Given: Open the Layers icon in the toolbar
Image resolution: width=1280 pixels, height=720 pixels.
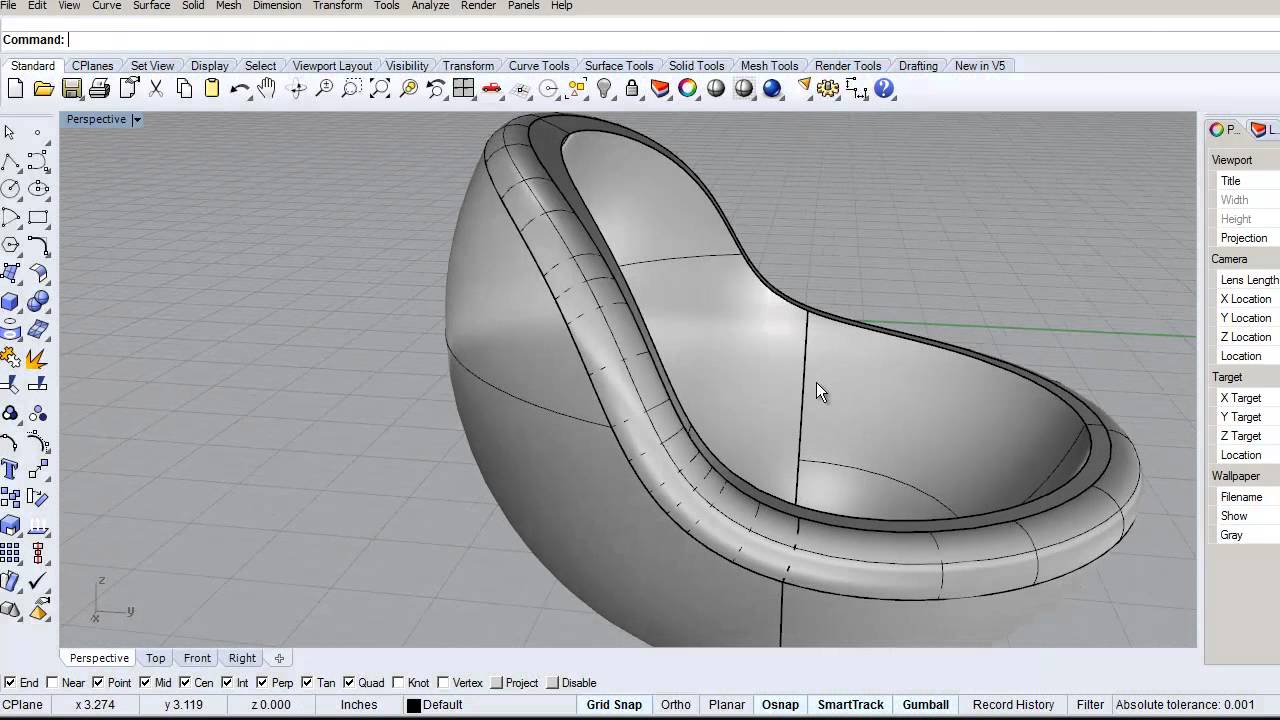Looking at the screenshot, I should pyautogui.click(x=660, y=89).
